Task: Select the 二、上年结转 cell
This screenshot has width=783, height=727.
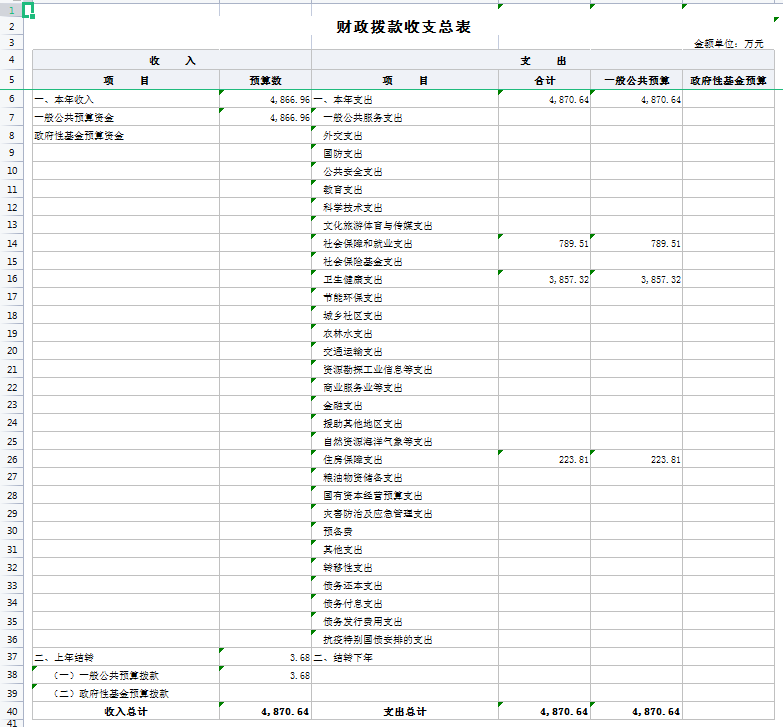Action: [x=64, y=657]
